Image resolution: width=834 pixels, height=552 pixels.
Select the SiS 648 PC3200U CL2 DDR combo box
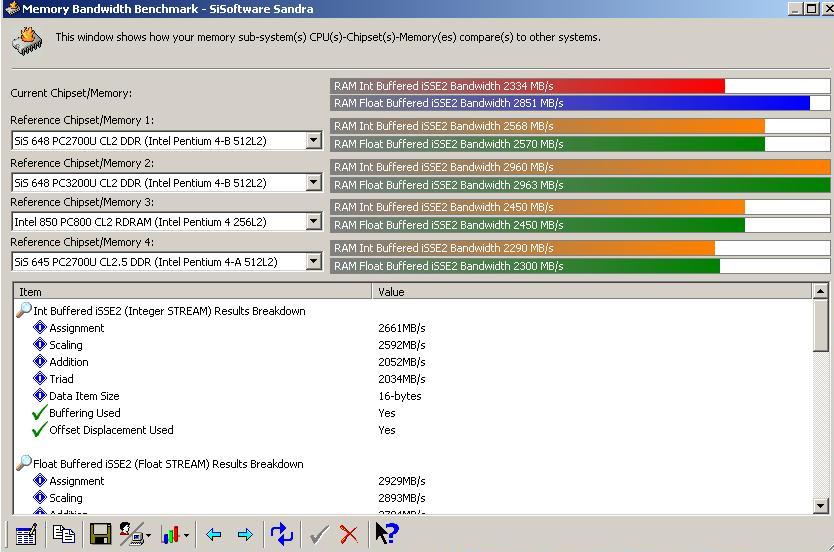tap(166, 182)
